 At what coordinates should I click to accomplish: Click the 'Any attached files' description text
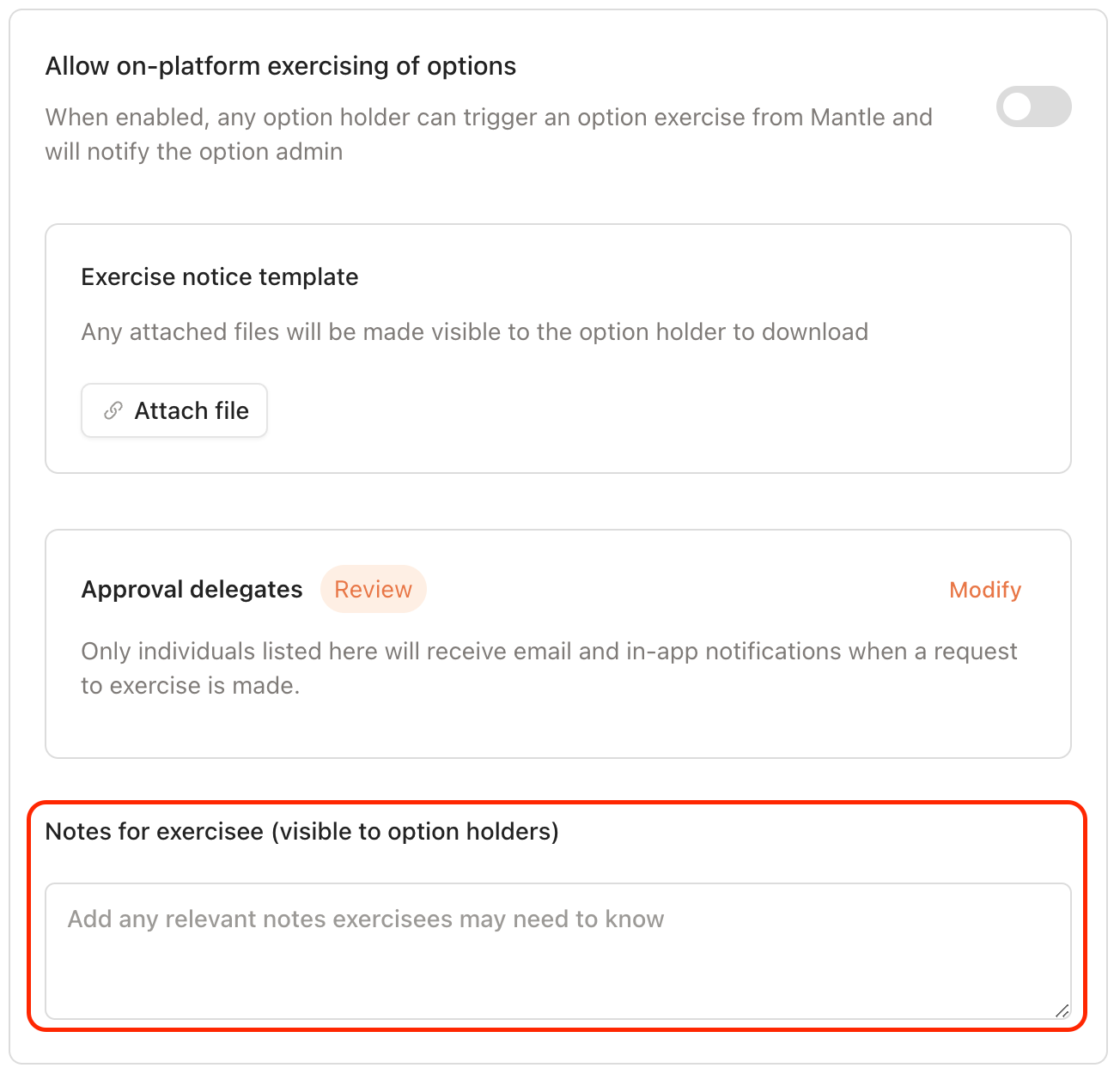[474, 331]
